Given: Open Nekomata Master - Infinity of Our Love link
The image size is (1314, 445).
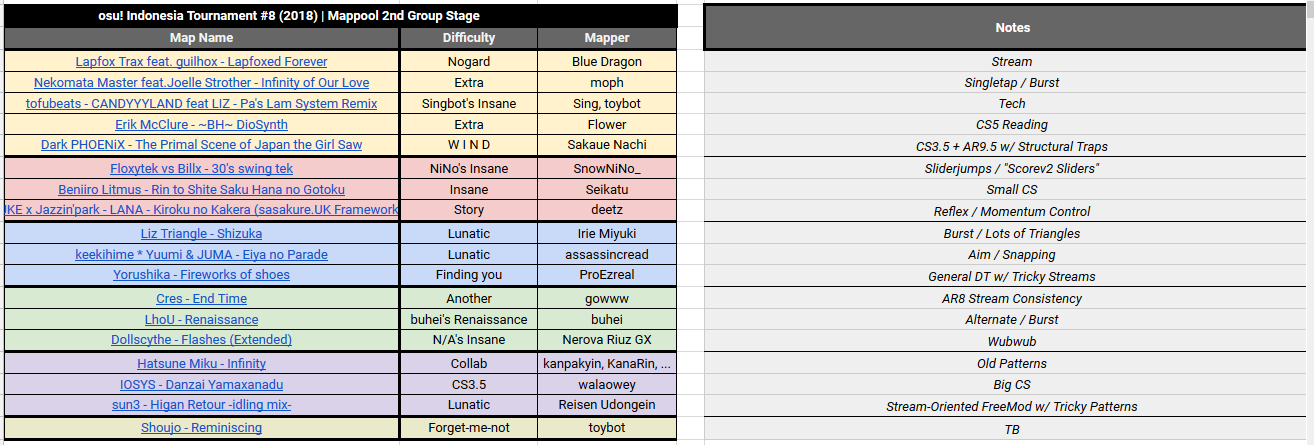Looking at the screenshot, I should tap(201, 82).
